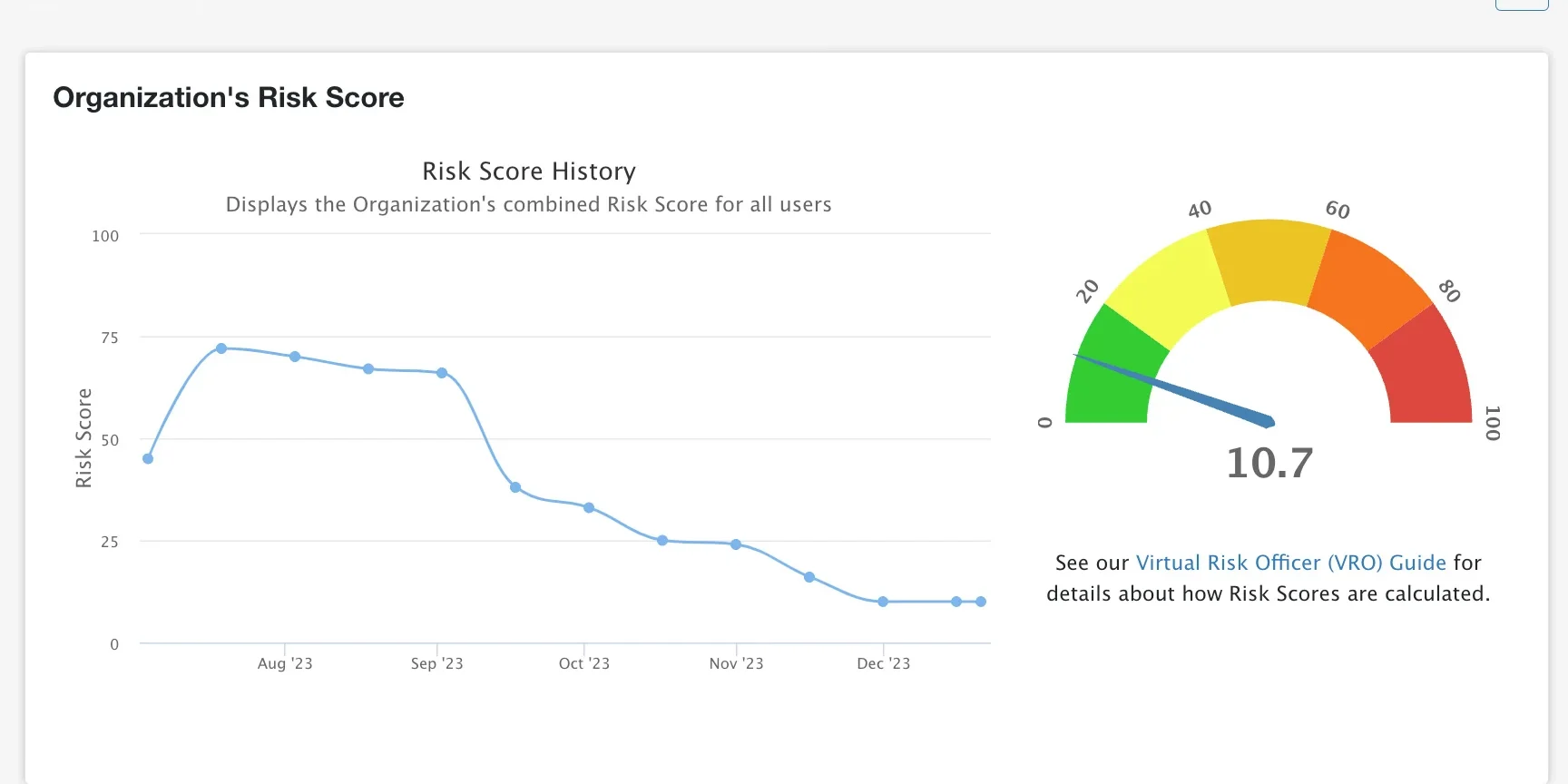Click the Risk Score History chart title
This screenshot has height=784, width=1568.
(529, 171)
